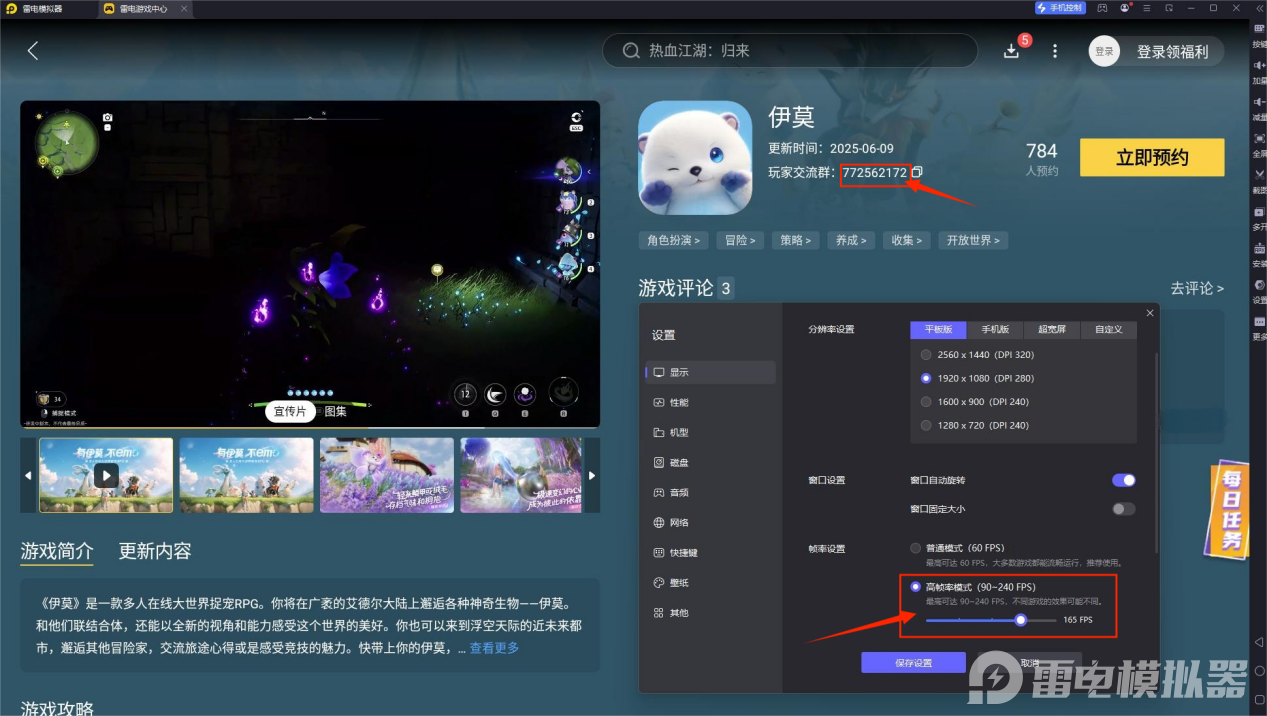Select the 超宽屏 resolution tab
The height and width of the screenshot is (716, 1267).
coord(1051,330)
